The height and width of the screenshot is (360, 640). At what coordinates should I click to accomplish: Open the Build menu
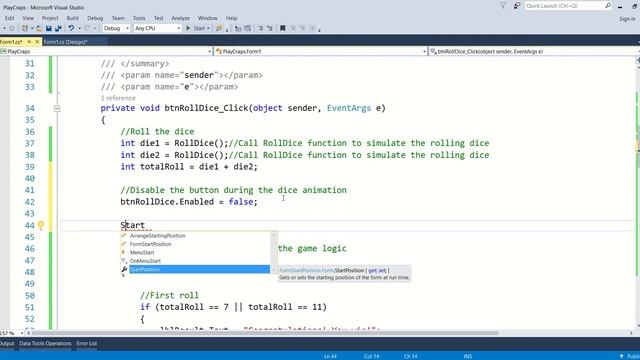pos(73,18)
